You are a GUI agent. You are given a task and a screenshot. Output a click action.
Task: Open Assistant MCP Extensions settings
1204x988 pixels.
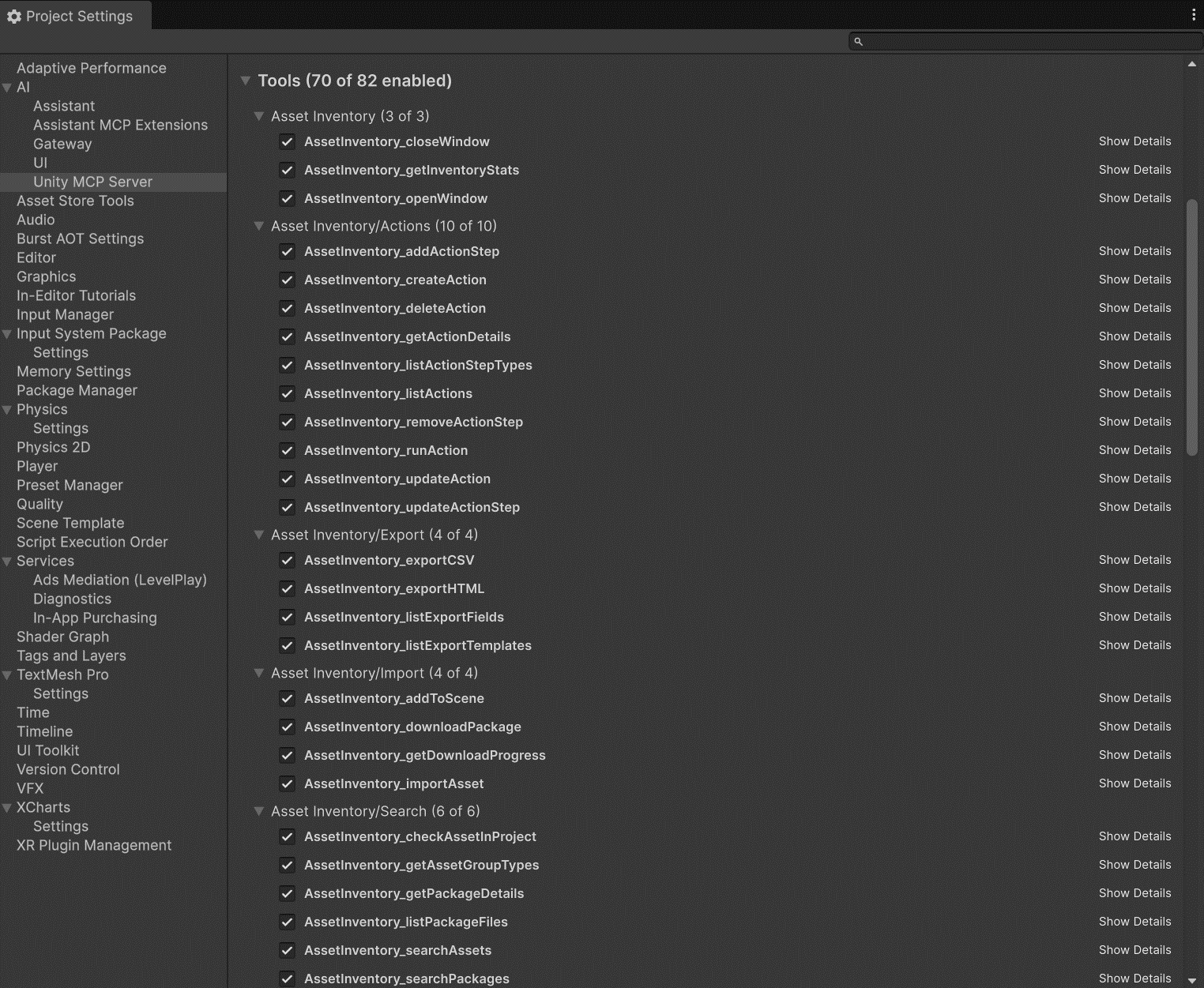click(x=120, y=125)
